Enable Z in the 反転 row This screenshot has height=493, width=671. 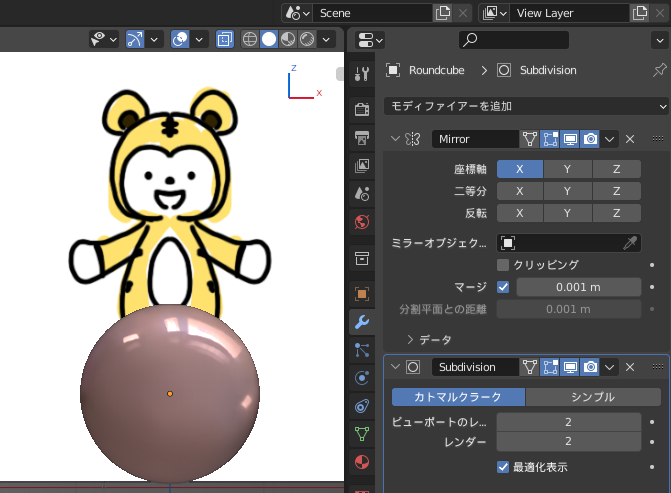(616, 213)
